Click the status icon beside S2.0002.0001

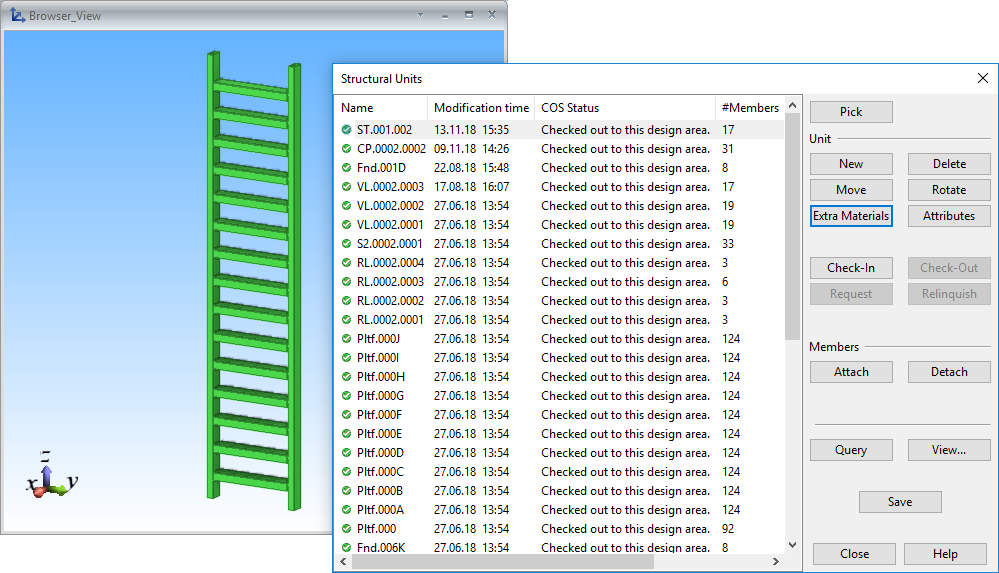(346, 244)
